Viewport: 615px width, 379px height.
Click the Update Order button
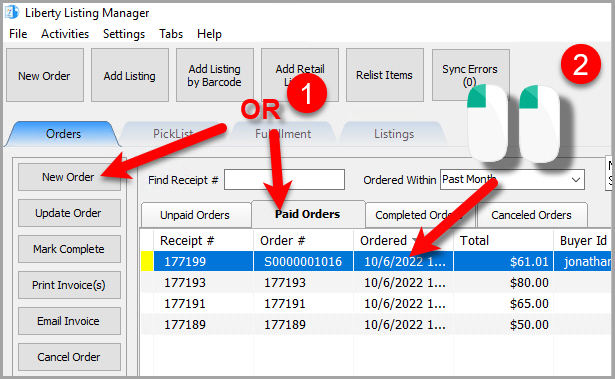[x=69, y=213]
